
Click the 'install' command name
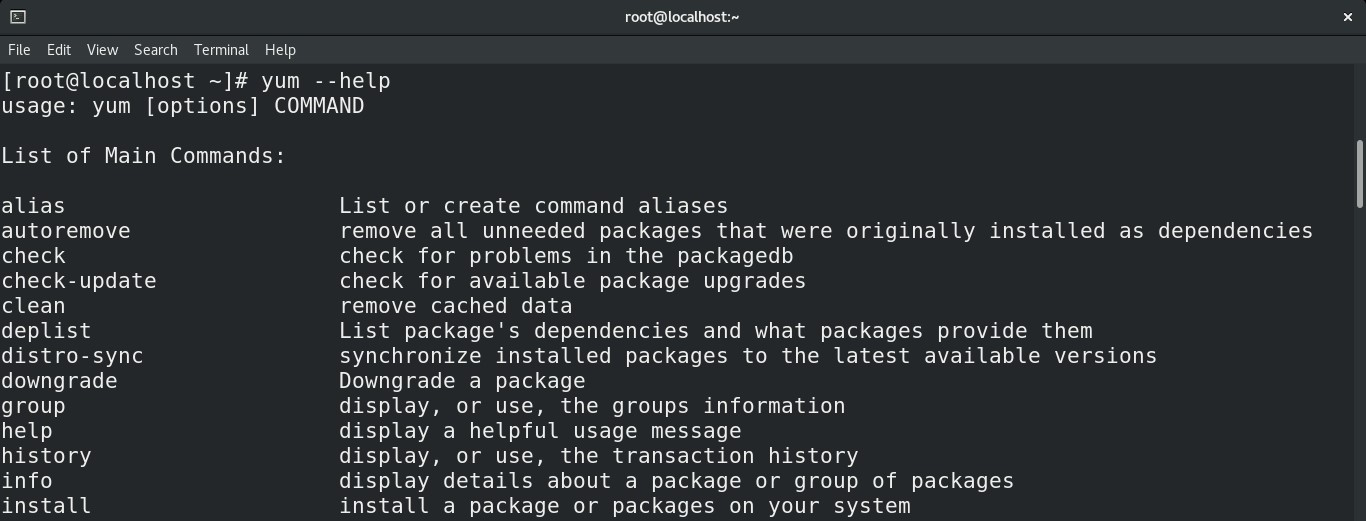point(46,506)
